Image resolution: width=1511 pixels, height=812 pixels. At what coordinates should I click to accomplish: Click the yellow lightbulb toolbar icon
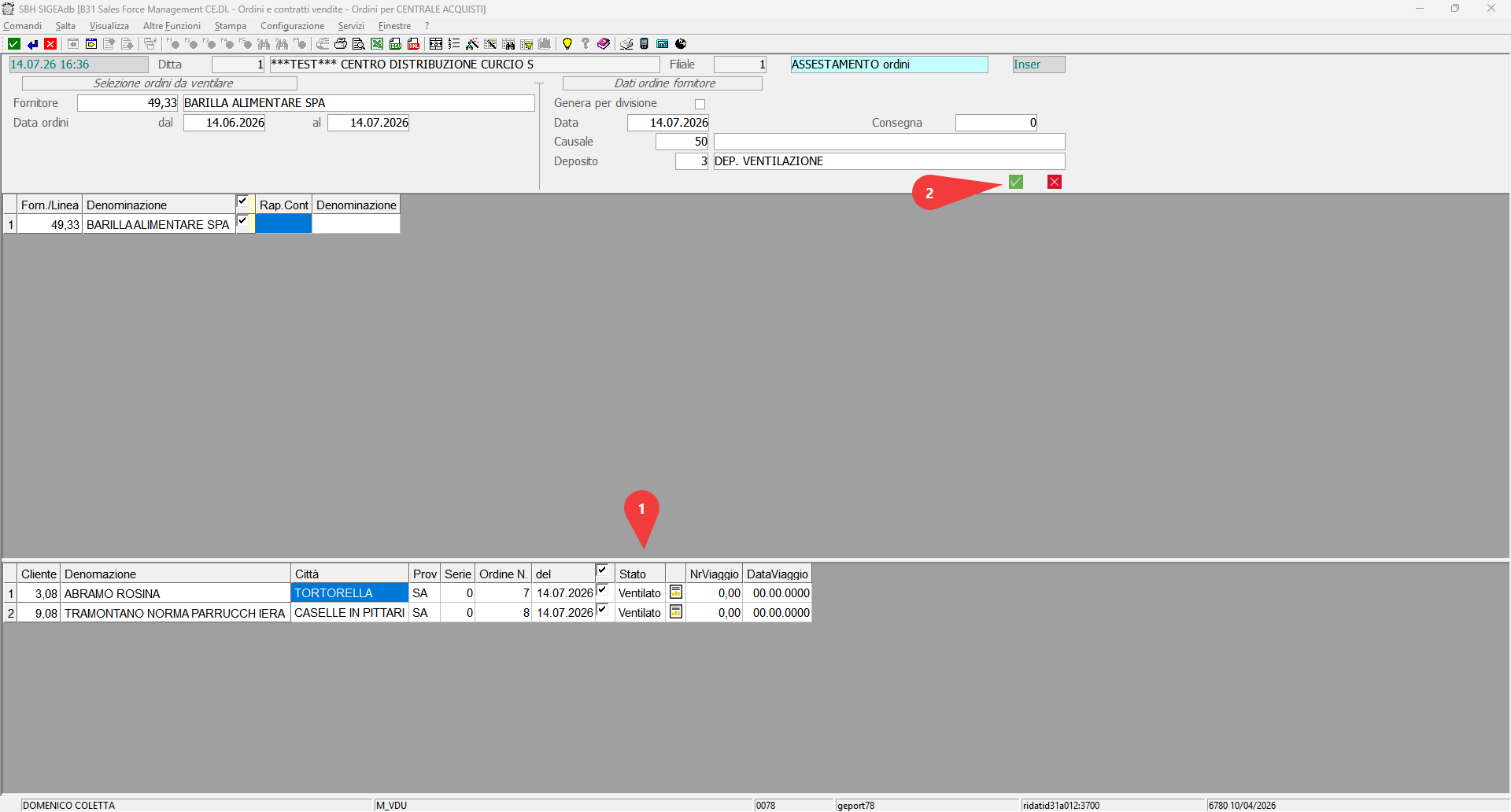pos(567,44)
